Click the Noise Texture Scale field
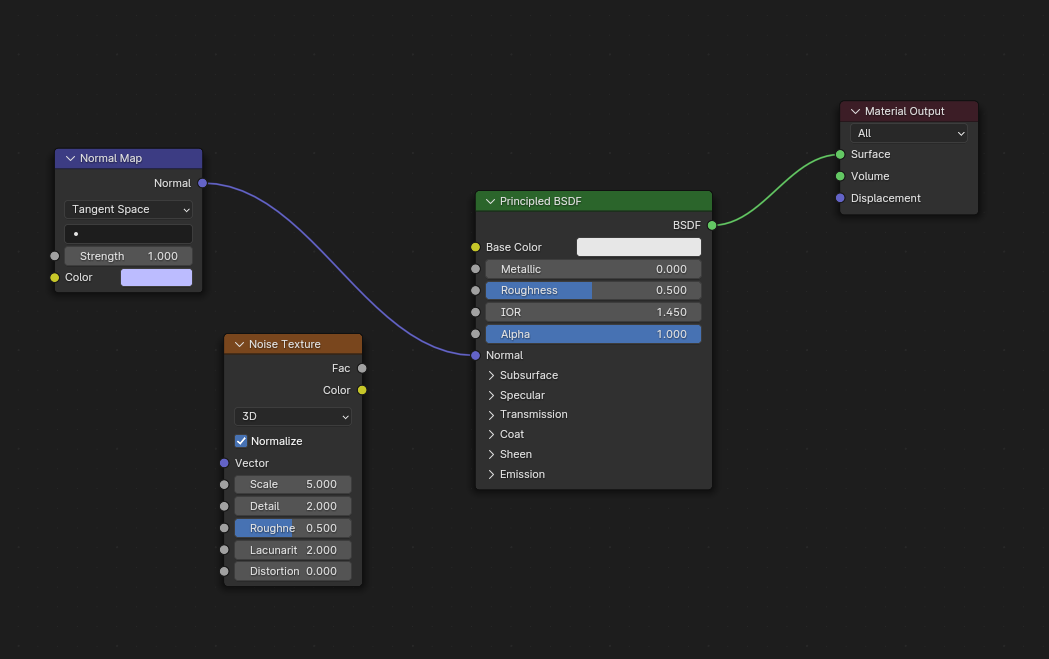The image size is (1049, 659). point(293,484)
